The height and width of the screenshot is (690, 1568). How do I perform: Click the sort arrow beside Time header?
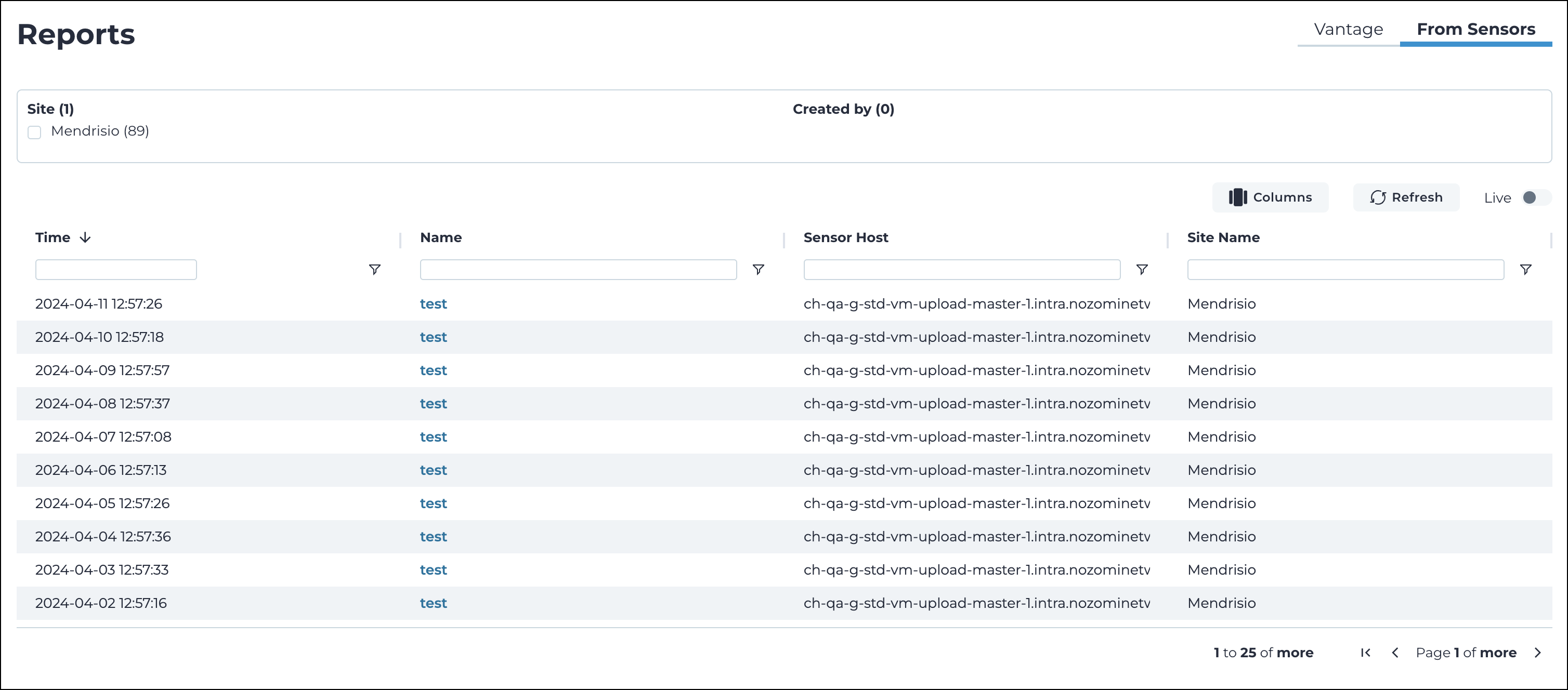[85, 237]
